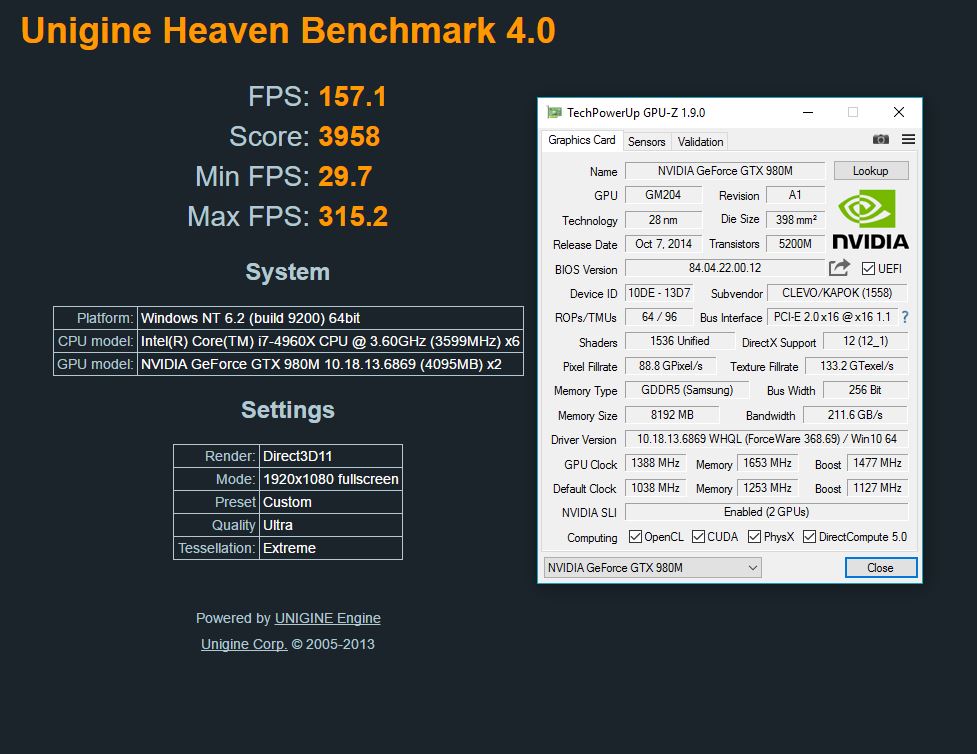Toggle the OpenCL checkbox
Image resolution: width=977 pixels, height=754 pixels.
click(635, 537)
